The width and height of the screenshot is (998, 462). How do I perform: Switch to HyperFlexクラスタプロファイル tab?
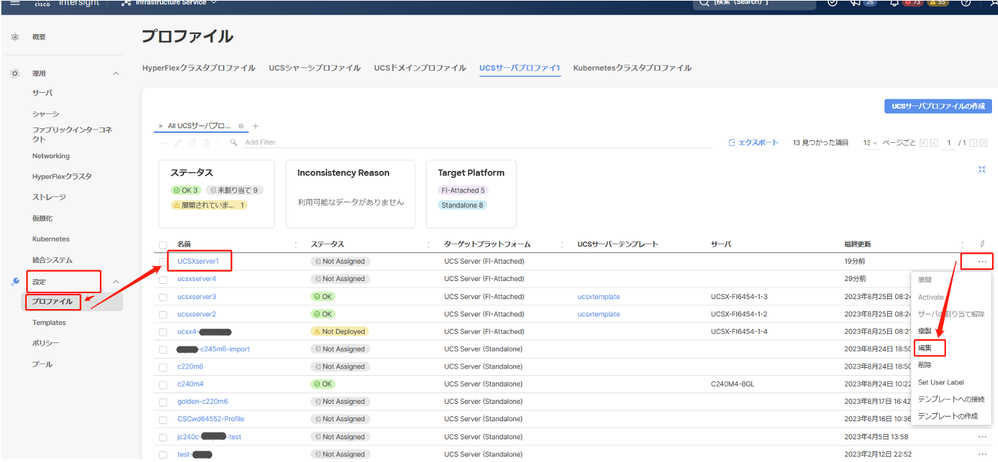tap(199, 68)
